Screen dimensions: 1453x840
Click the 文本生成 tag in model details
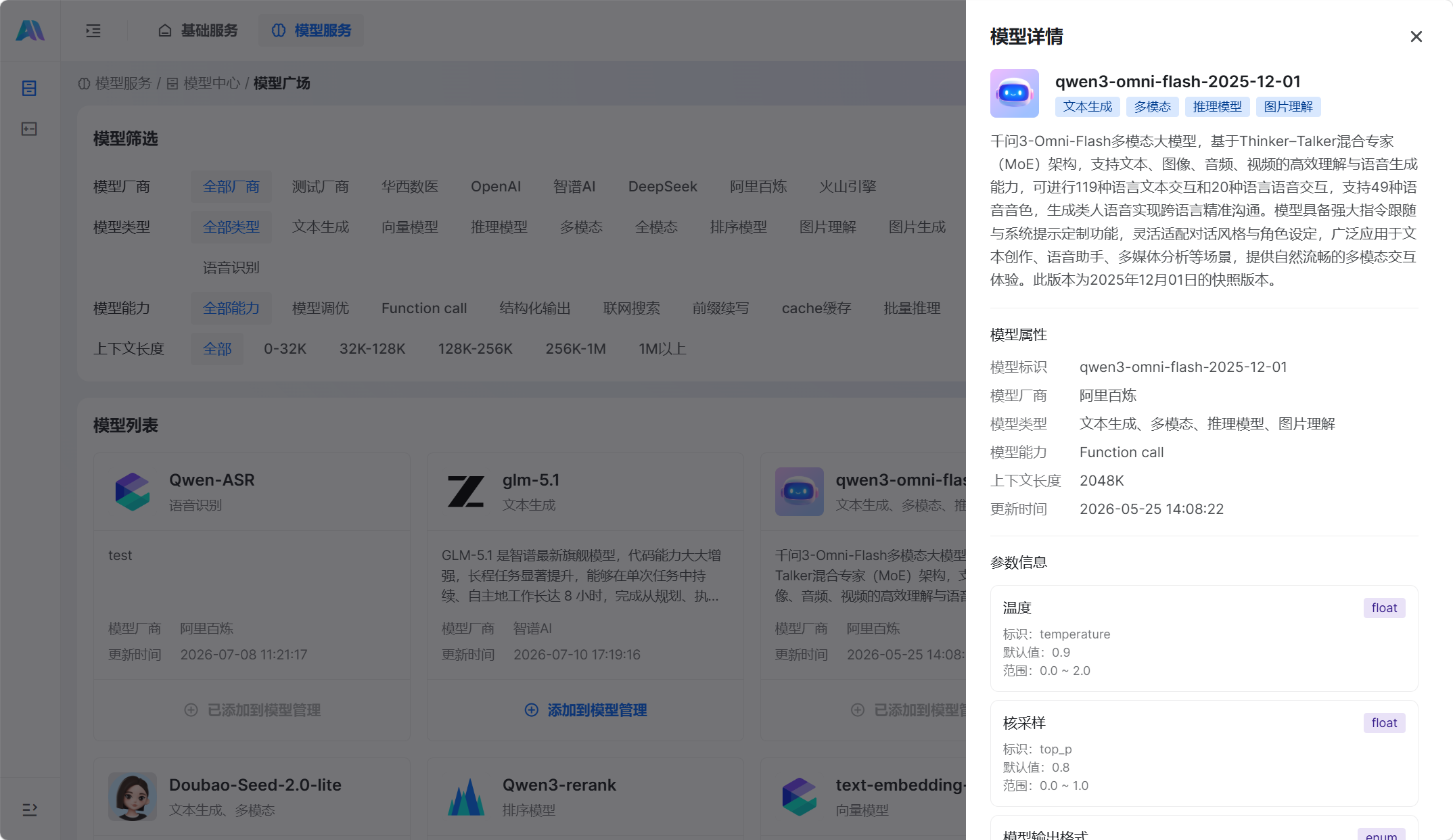[x=1088, y=107]
